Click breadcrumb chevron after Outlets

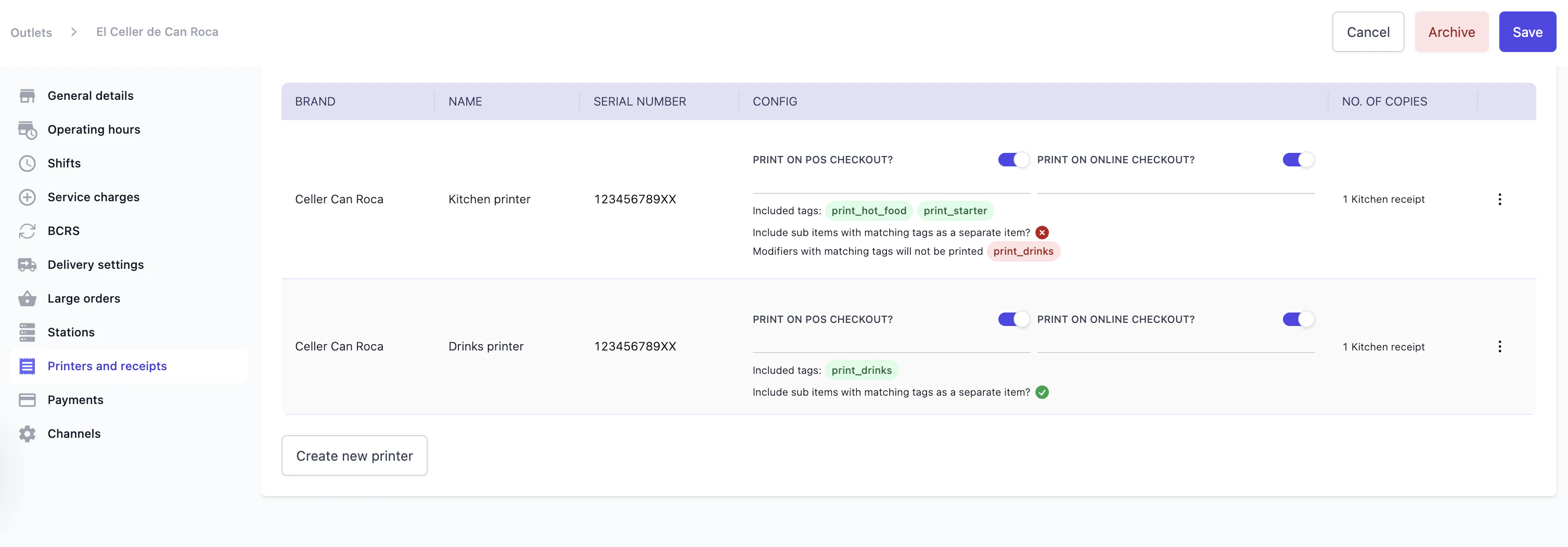[74, 32]
